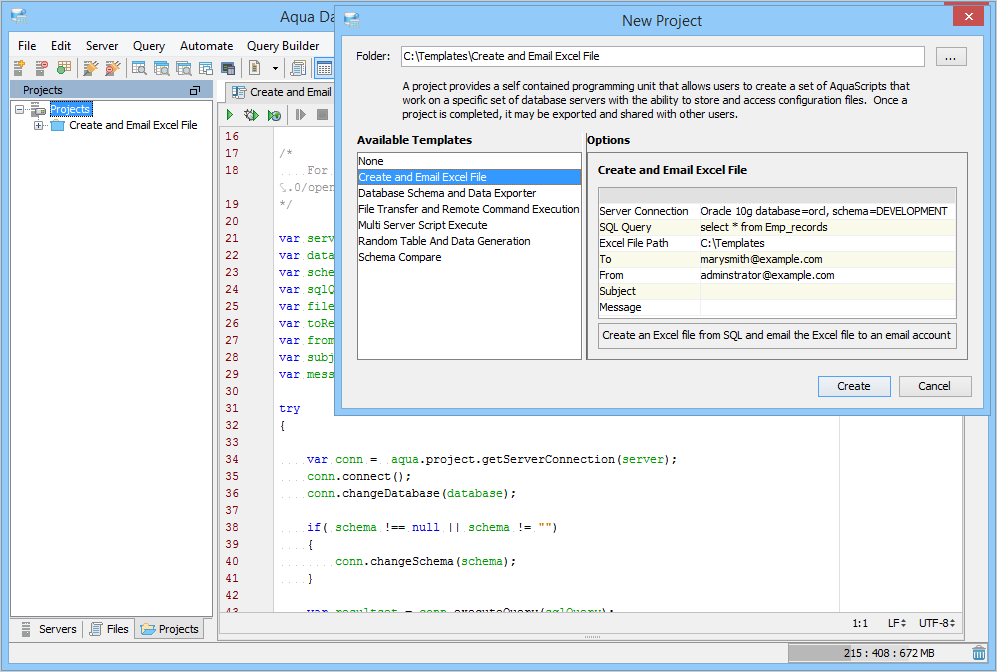Click the garbage collection trash icon
The image size is (997, 672).
(978, 653)
